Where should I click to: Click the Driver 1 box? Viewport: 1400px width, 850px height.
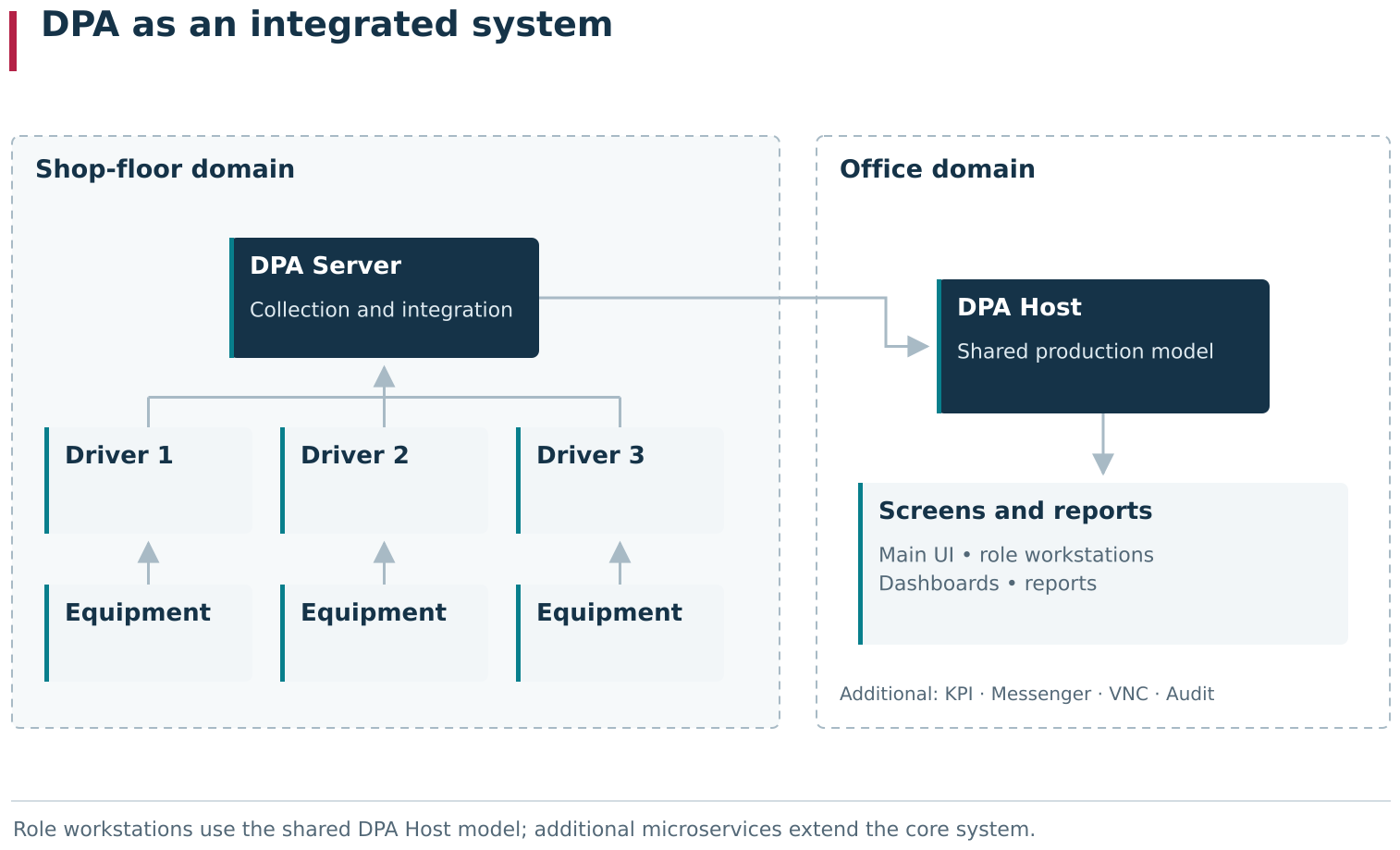pos(149,480)
